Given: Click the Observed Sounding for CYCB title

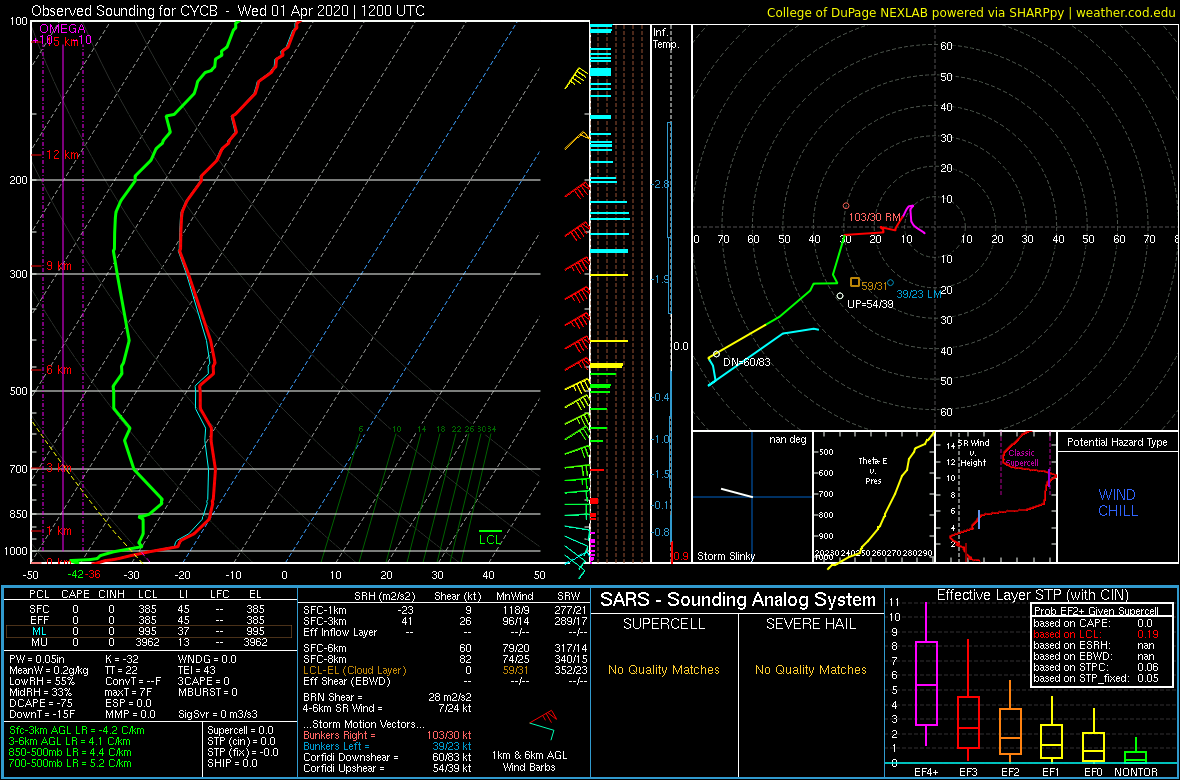Looking at the screenshot, I should pyautogui.click(x=228, y=11).
